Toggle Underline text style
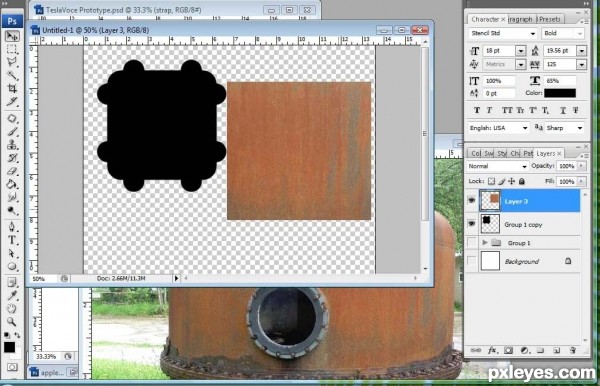The height and width of the screenshot is (386, 600). tap(563, 111)
